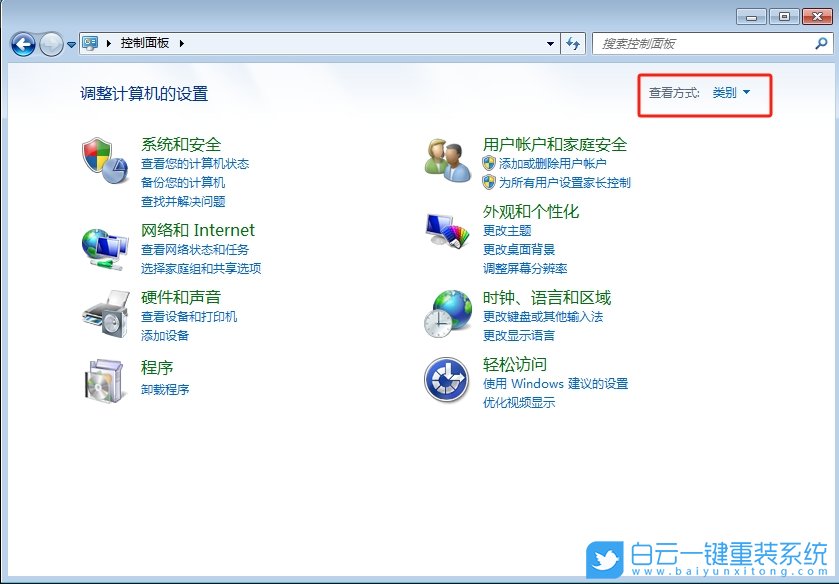Click the 程序 package icon
Screen dimensions: 839x584
tap(105, 380)
